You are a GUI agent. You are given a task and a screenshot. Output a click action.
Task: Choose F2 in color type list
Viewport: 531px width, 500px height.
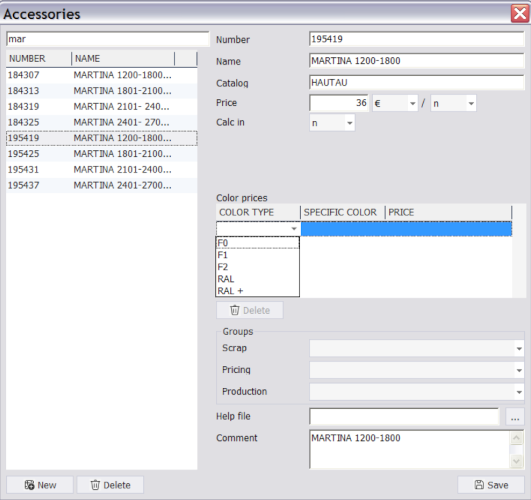257,267
